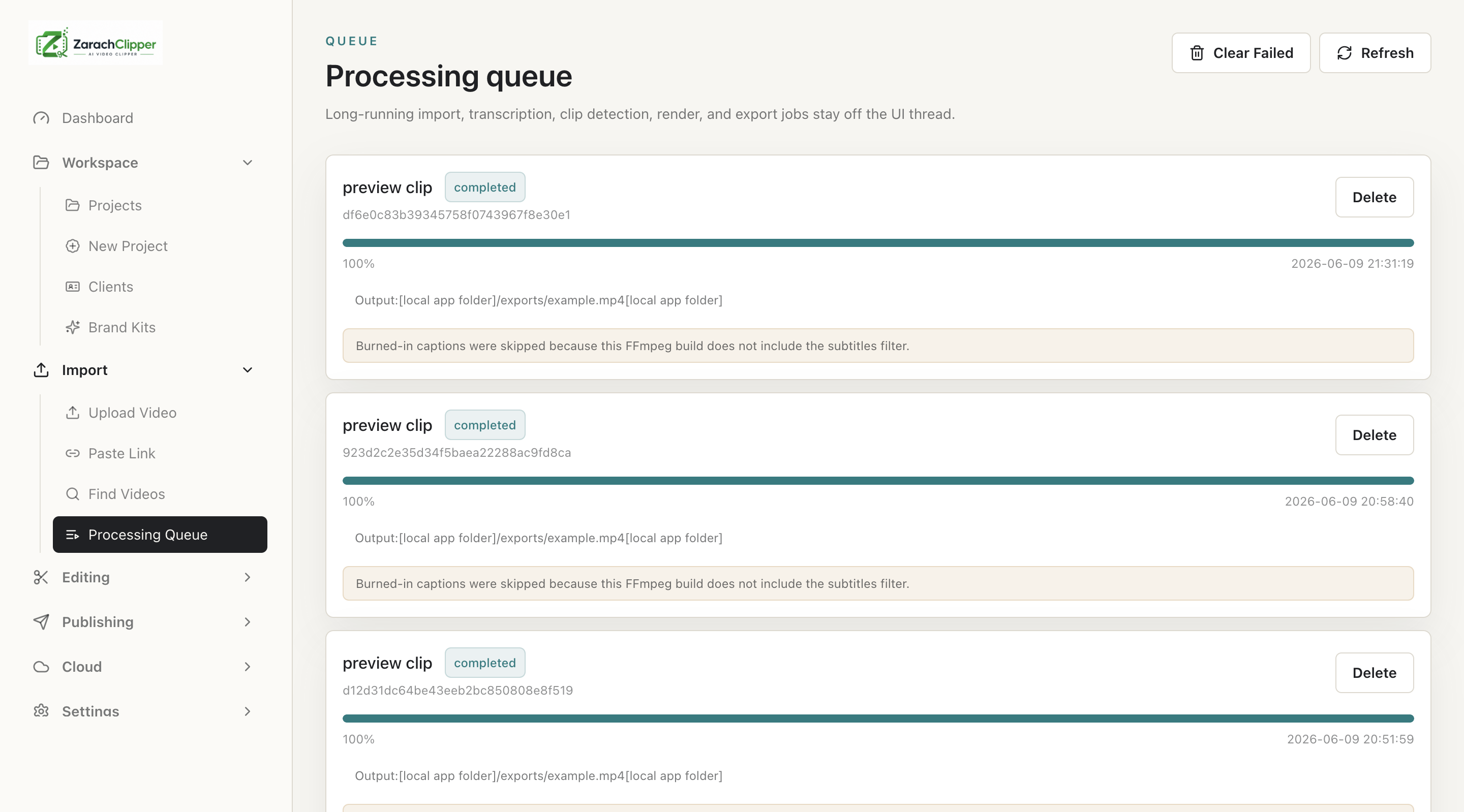Click the Import upload arrow icon
This screenshot has height=812, width=1464.
pyautogui.click(x=41, y=370)
